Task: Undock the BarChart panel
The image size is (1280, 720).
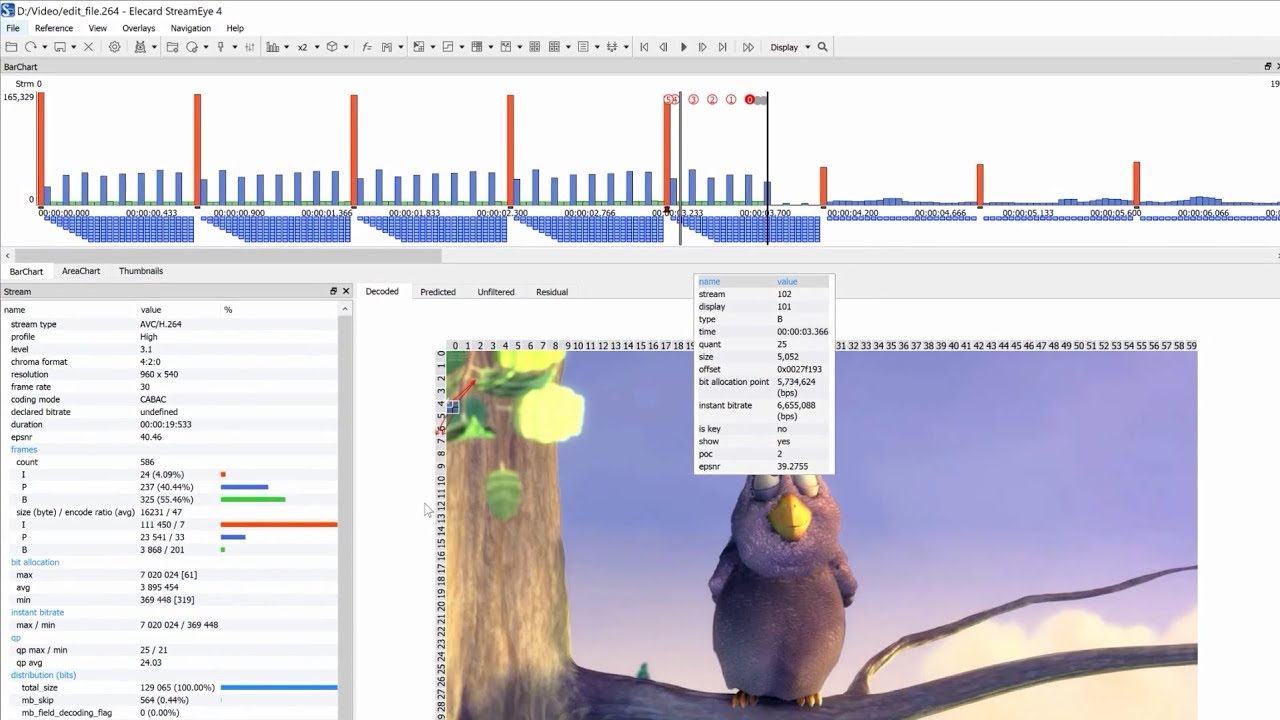Action: coord(1268,66)
